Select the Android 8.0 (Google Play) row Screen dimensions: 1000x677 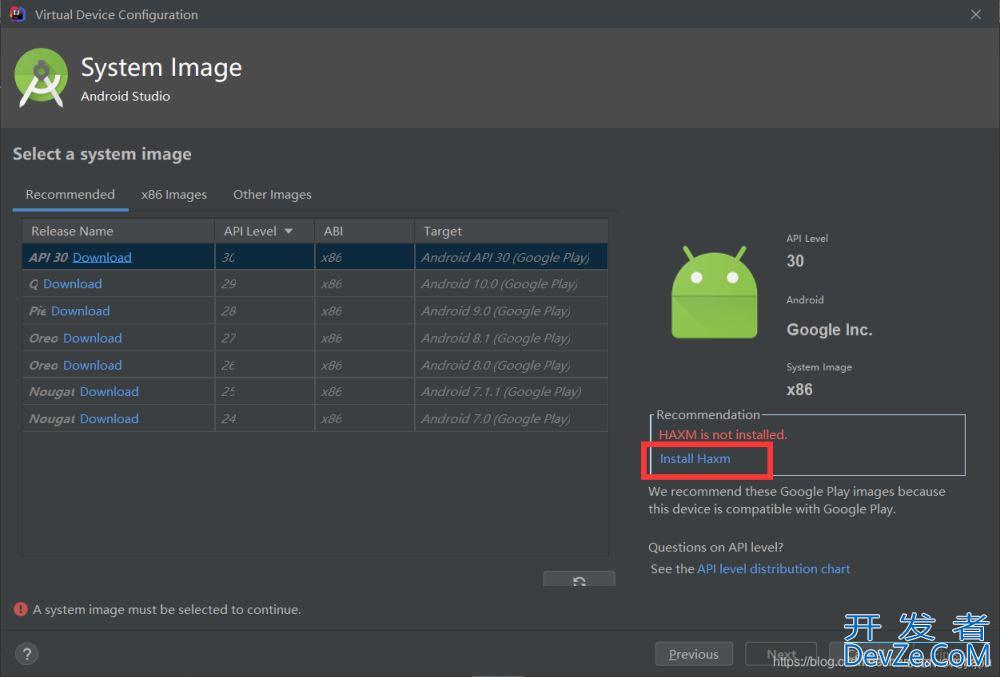[x=315, y=365]
